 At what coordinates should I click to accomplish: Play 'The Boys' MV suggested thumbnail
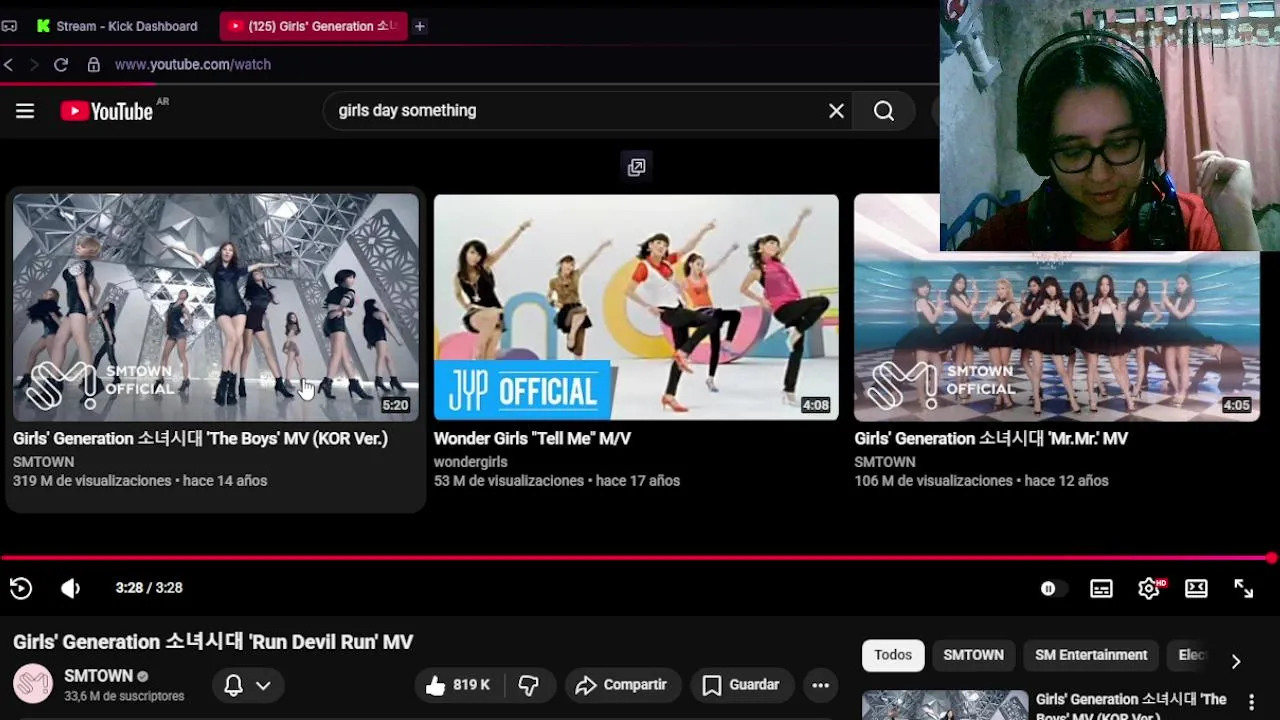pyautogui.click(x=215, y=307)
